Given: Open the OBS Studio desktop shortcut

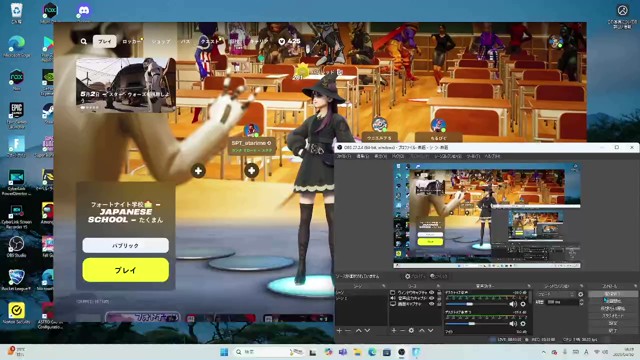Looking at the screenshot, I should point(17,247).
